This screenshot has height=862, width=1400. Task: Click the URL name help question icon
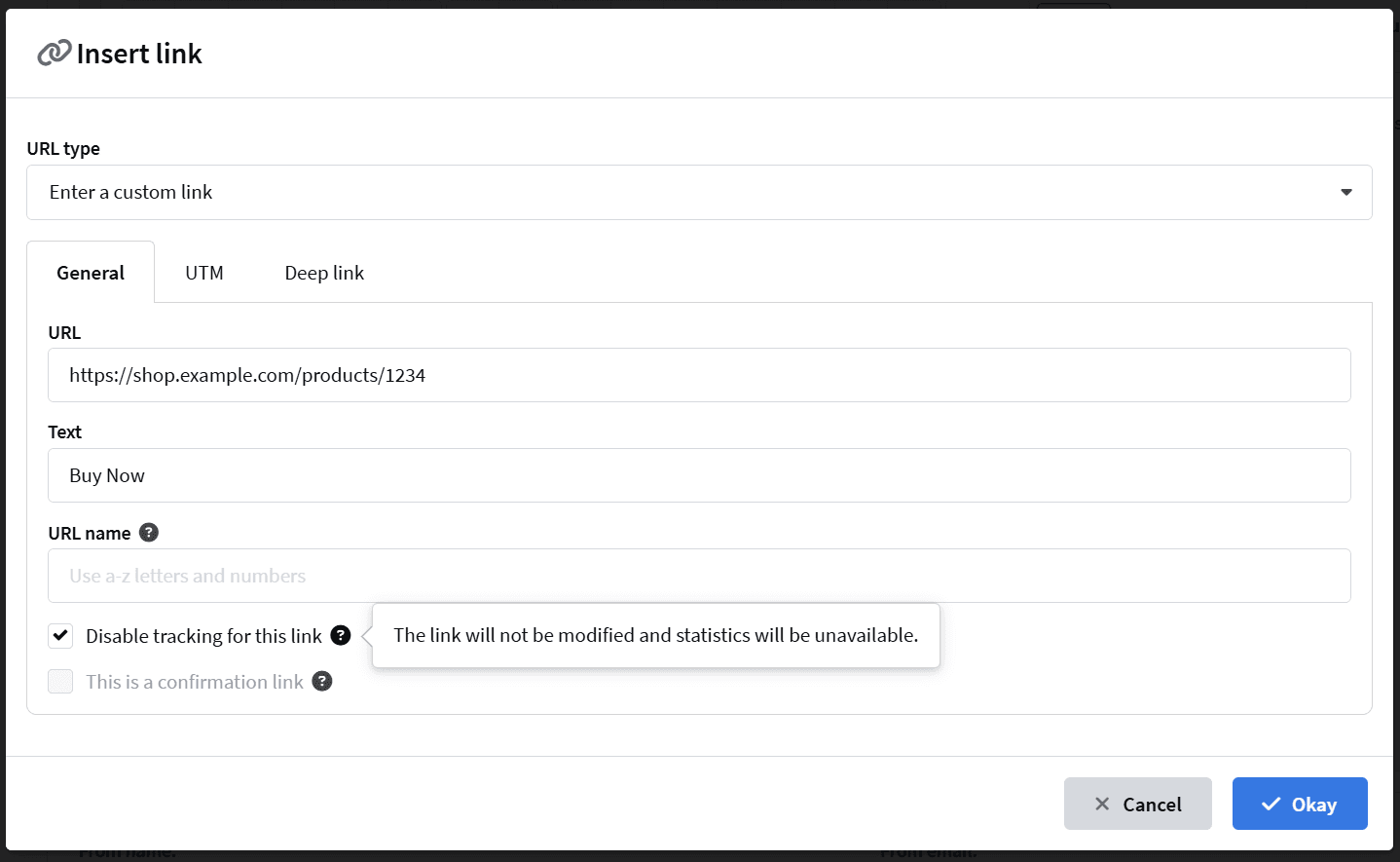pyautogui.click(x=149, y=533)
